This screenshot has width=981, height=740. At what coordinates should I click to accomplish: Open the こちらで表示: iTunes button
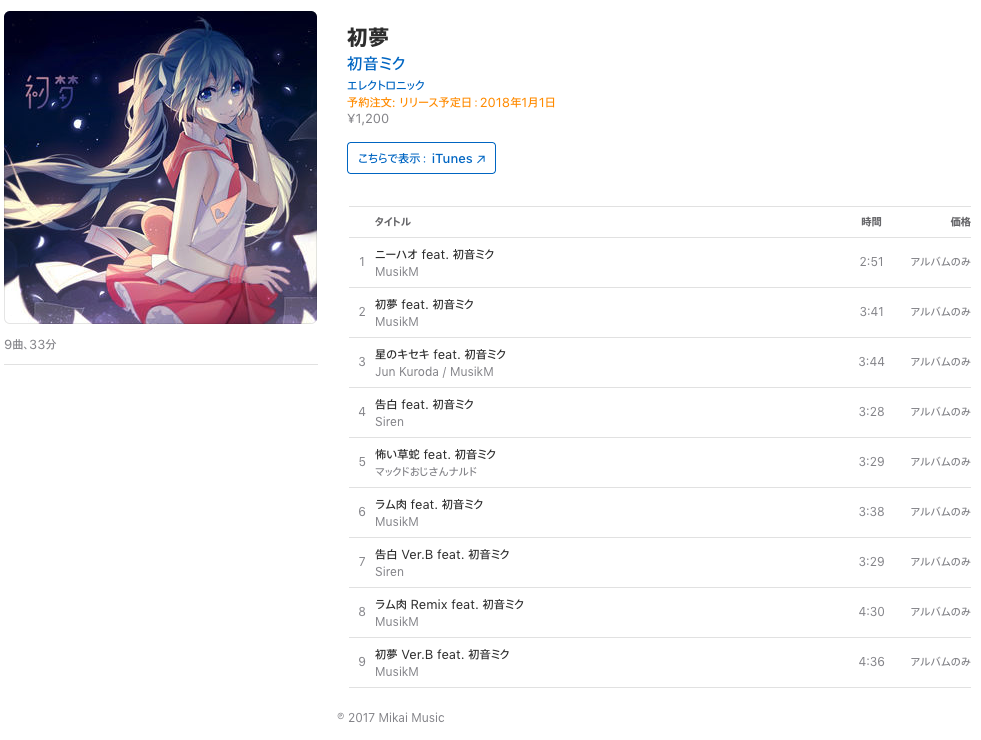[421, 158]
